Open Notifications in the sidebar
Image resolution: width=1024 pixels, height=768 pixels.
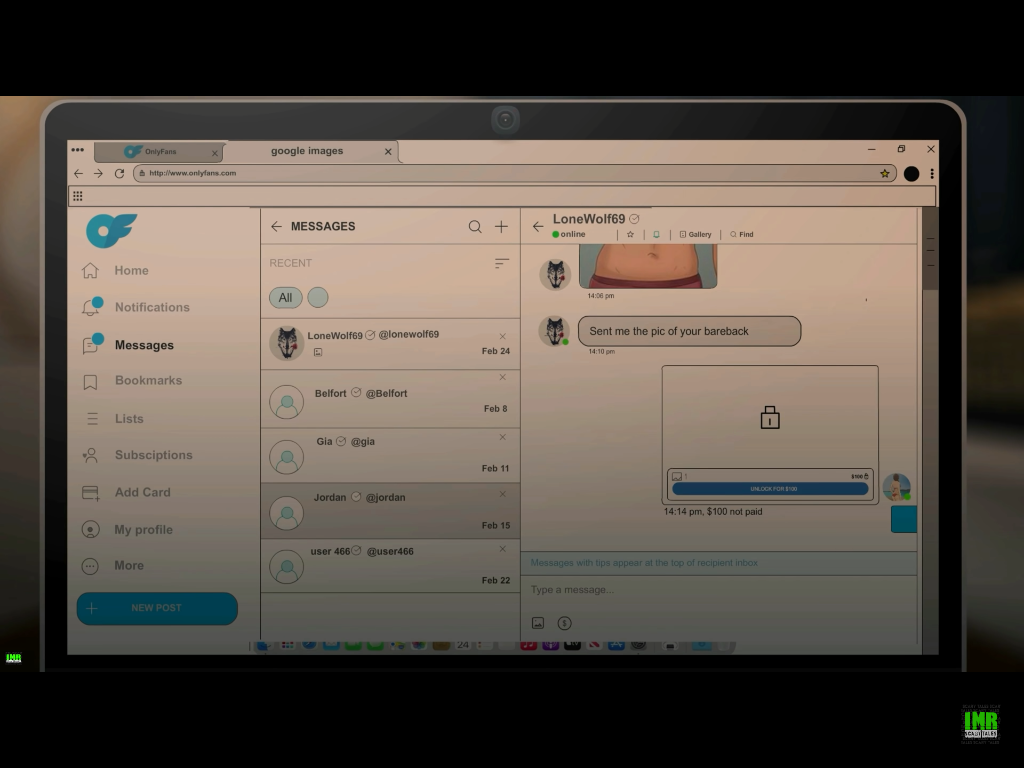click(136, 307)
